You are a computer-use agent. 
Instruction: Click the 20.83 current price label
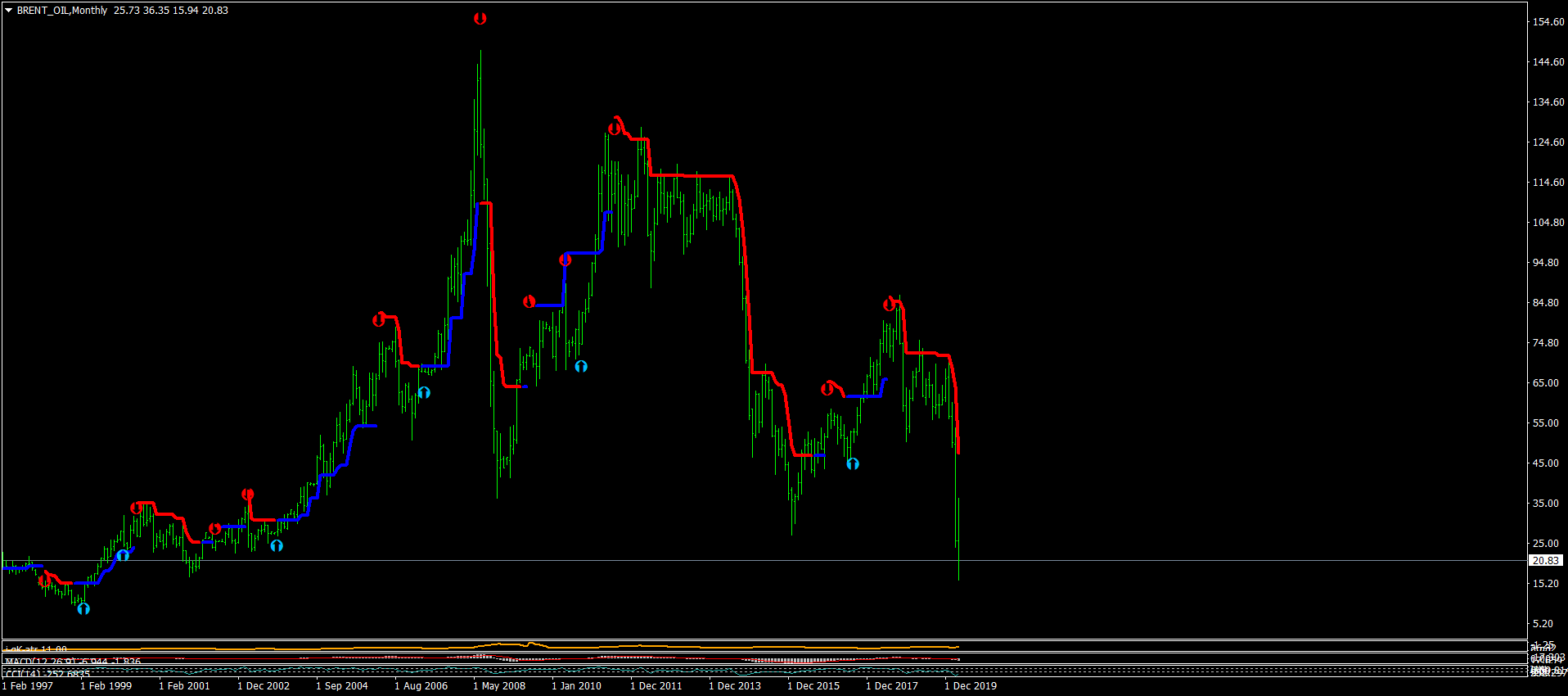(x=1546, y=561)
